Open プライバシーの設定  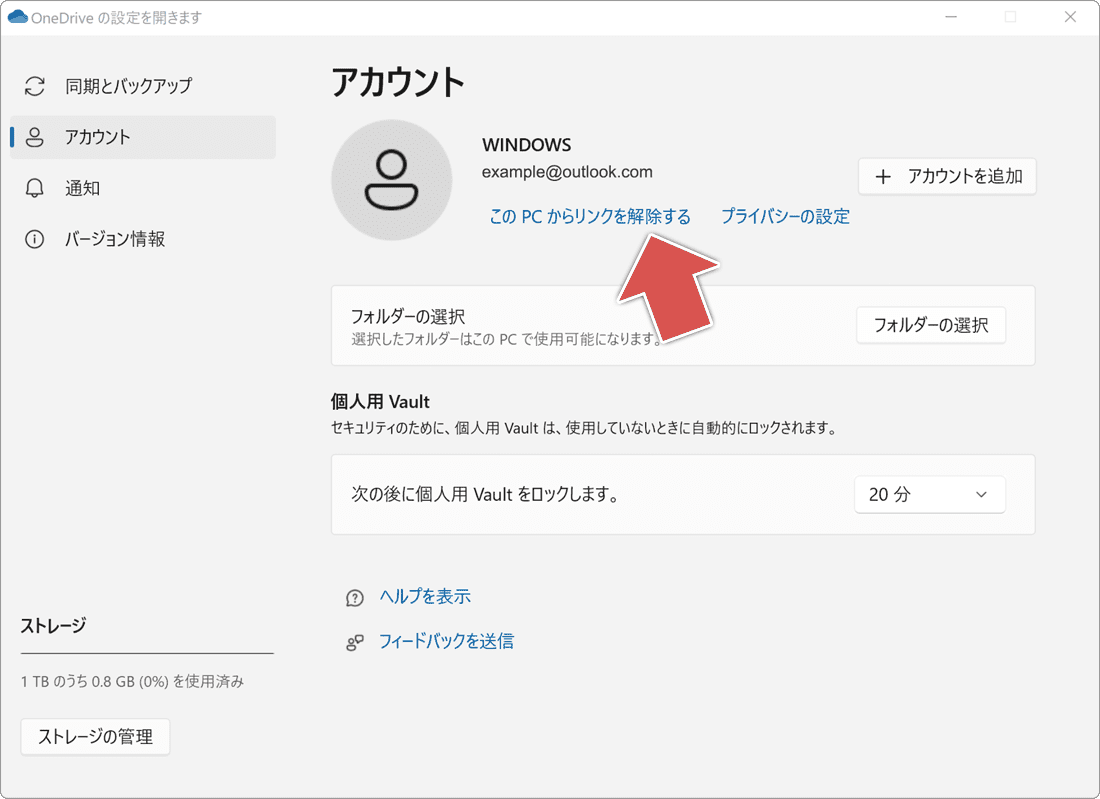click(785, 216)
